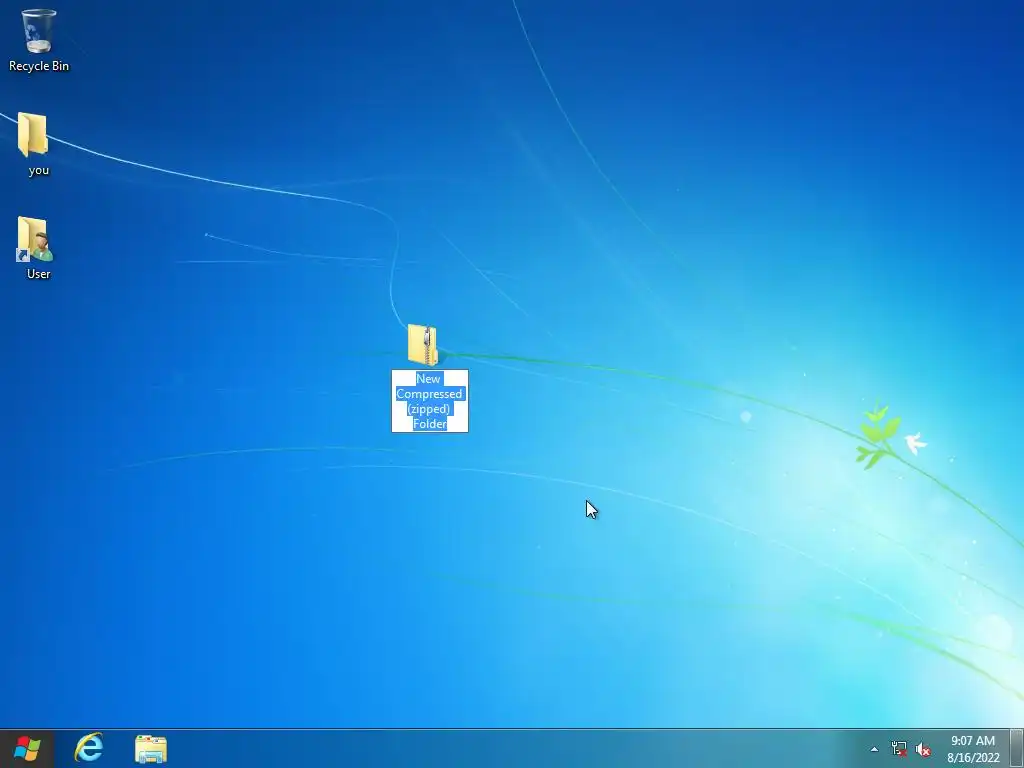Click the muted volume tray icon
Screen dimensions: 1024x768
point(923,750)
